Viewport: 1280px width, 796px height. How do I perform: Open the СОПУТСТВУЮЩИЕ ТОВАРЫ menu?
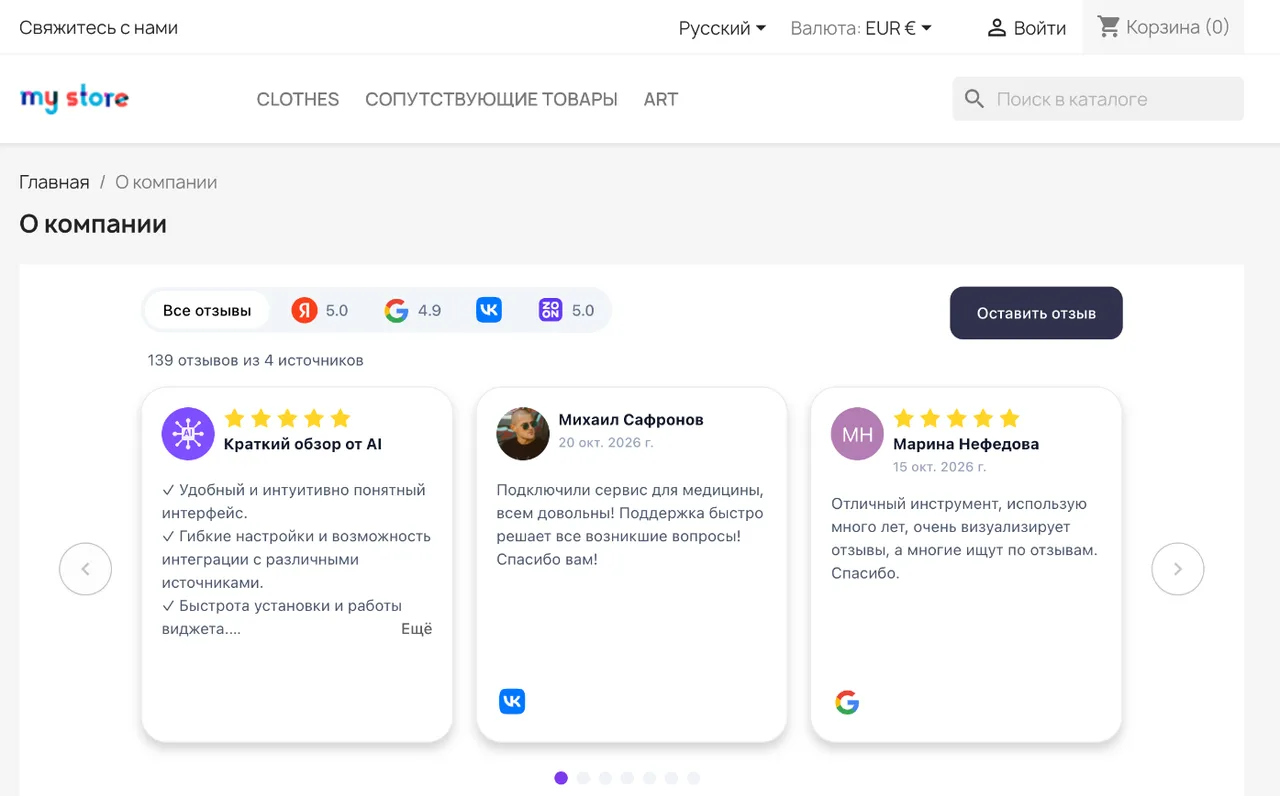coord(491,99)
